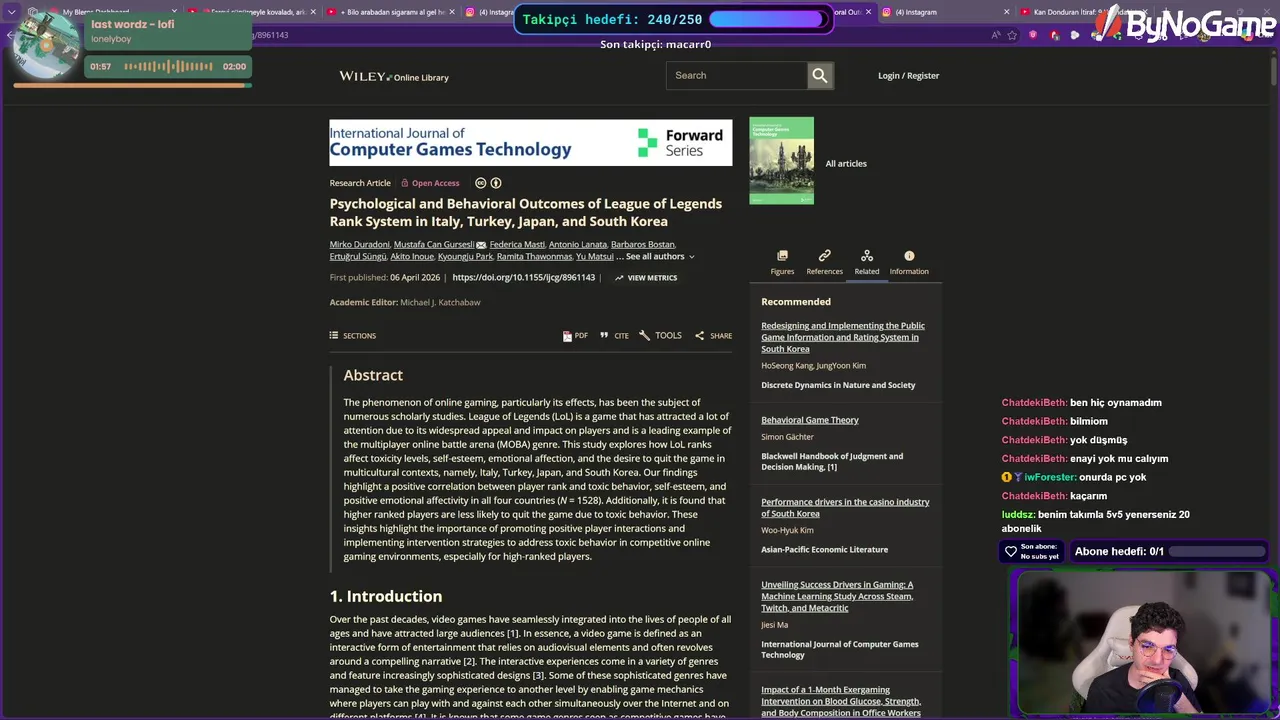Click into the Wiley Search field
This screenshot has width=1280, height=720.
point(737,75)
